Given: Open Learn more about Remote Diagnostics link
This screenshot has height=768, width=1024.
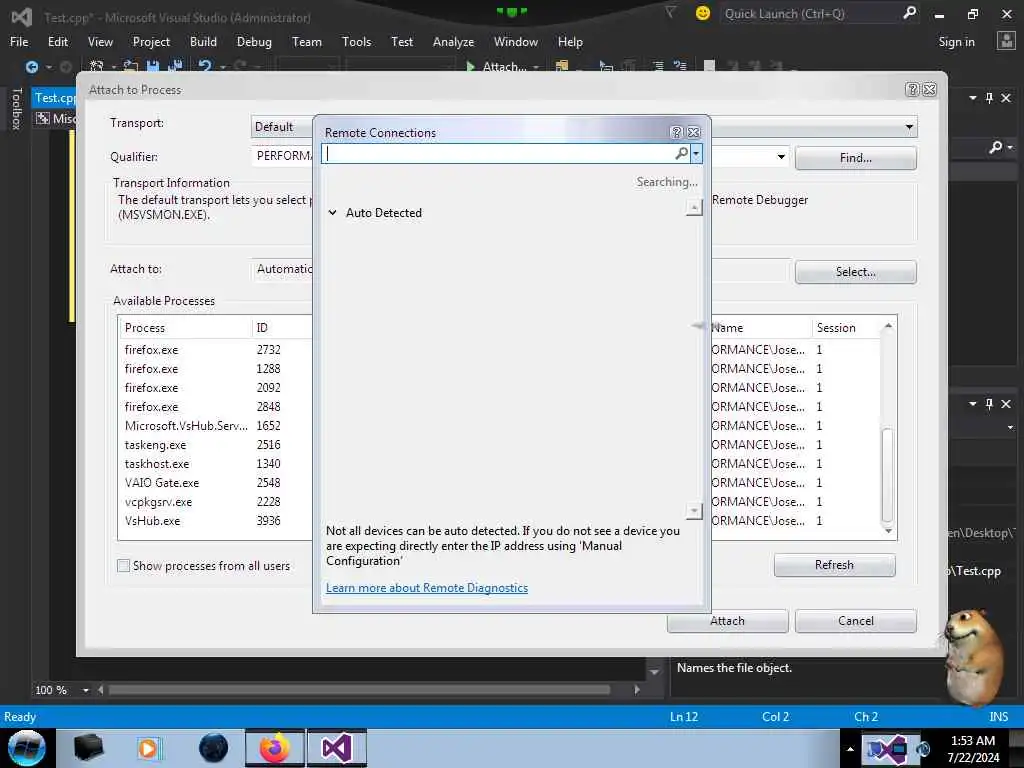Looking at the screenshot, I should [426, 588].
